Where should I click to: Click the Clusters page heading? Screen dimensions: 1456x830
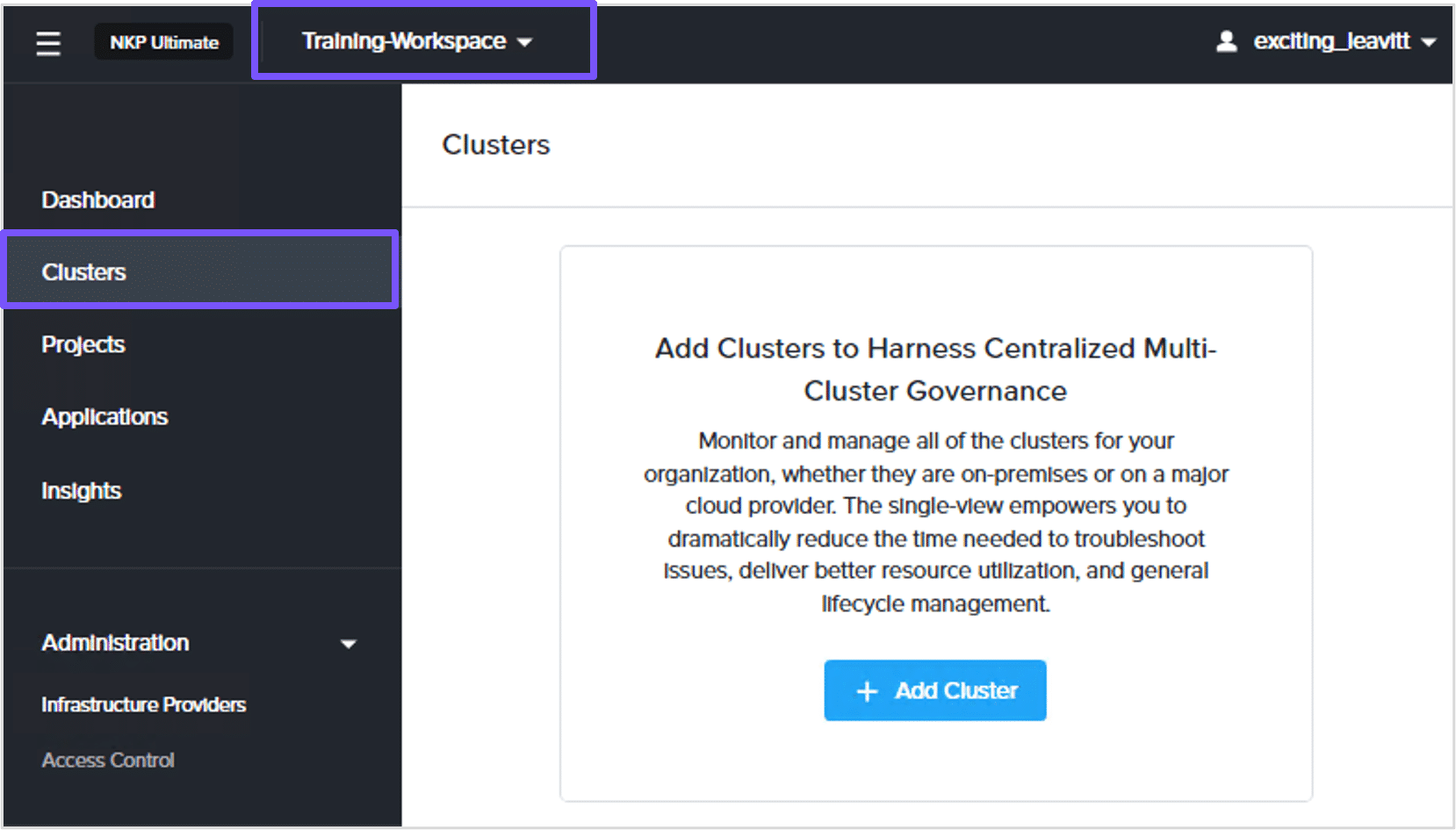click(495, 145)
